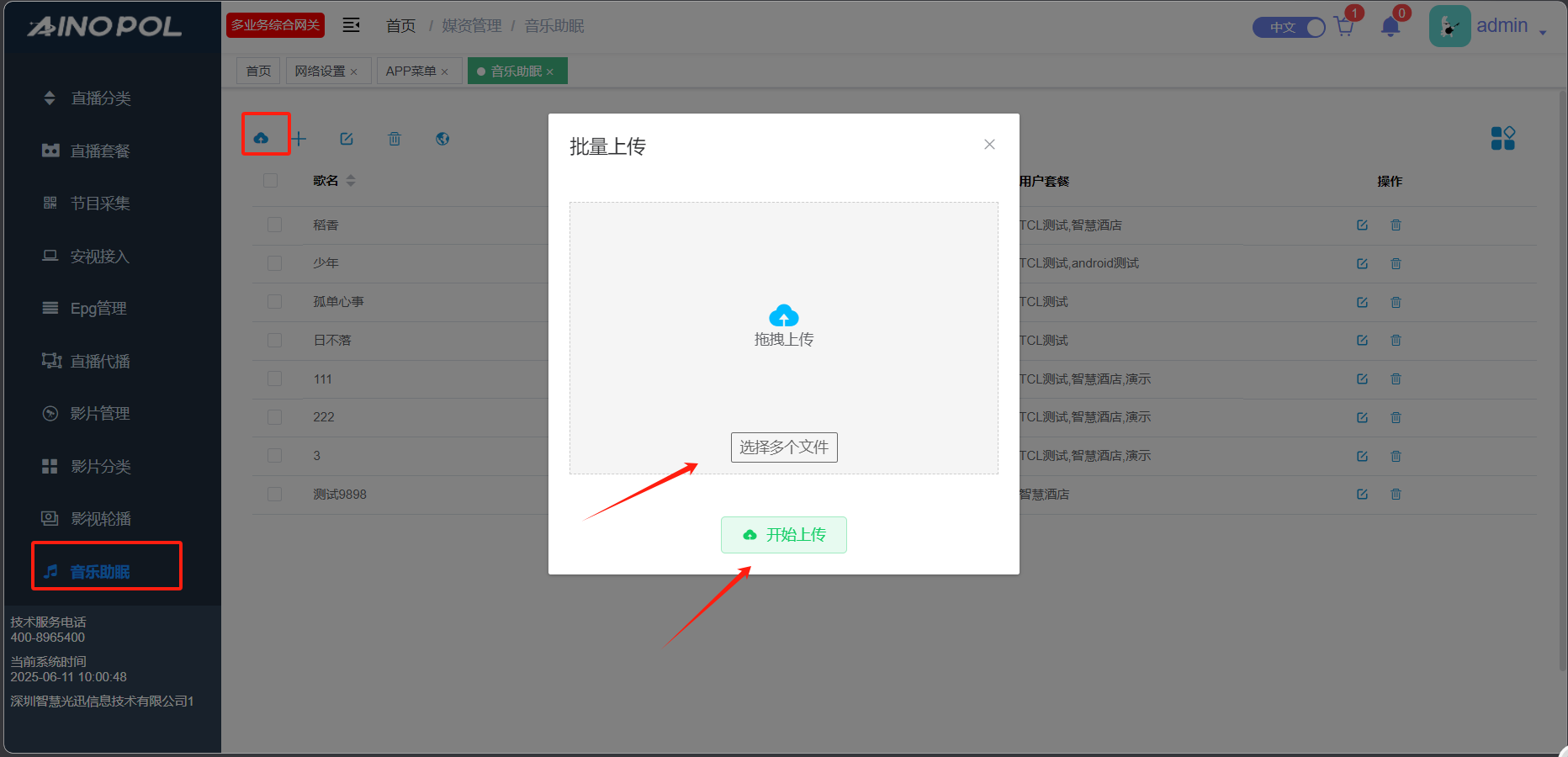This screenshot has height=757, width=1568.
Task: Edit the row with TCL测试,android测试
Action: (1362, 263)
